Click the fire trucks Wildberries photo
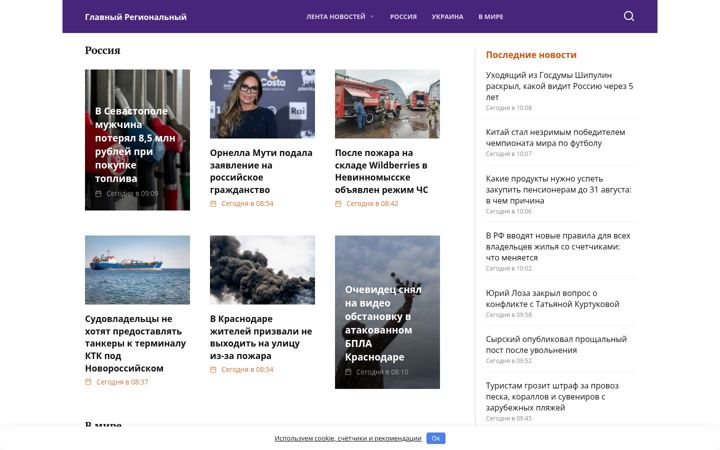This screenshot has width=720, height=450. [x=387, y=104]
